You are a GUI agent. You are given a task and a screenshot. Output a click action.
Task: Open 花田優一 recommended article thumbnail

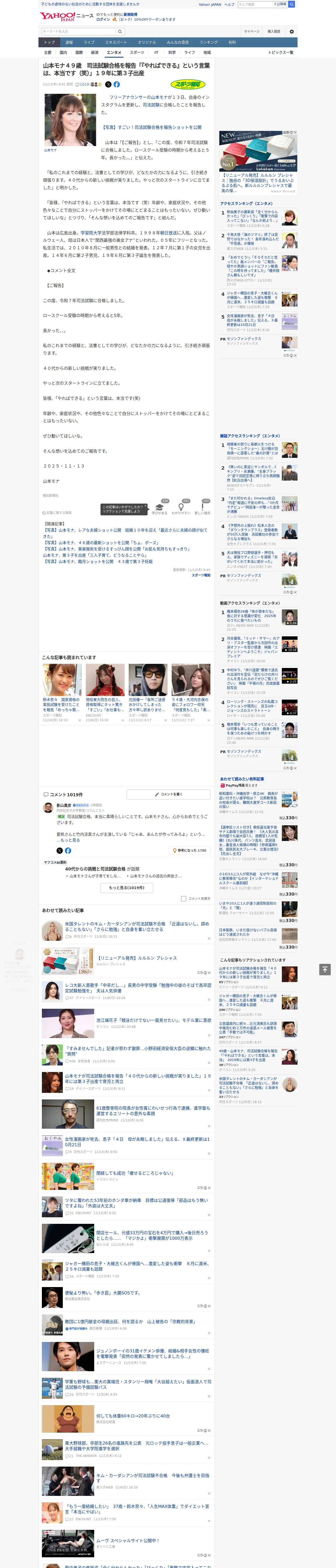[x=148, y=680]
